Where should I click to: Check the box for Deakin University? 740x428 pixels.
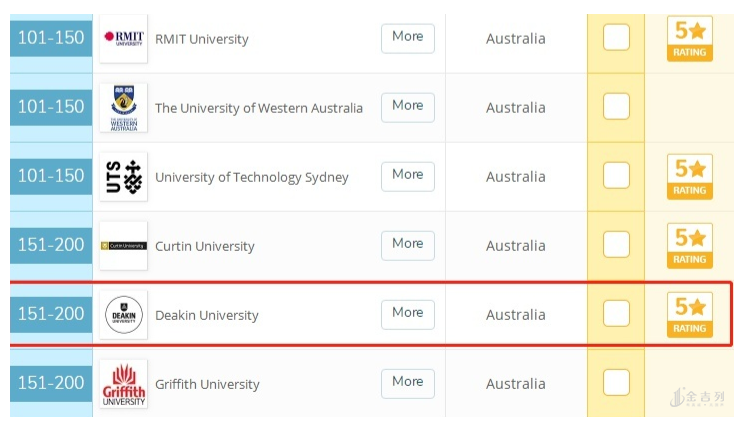click(616, 314)
